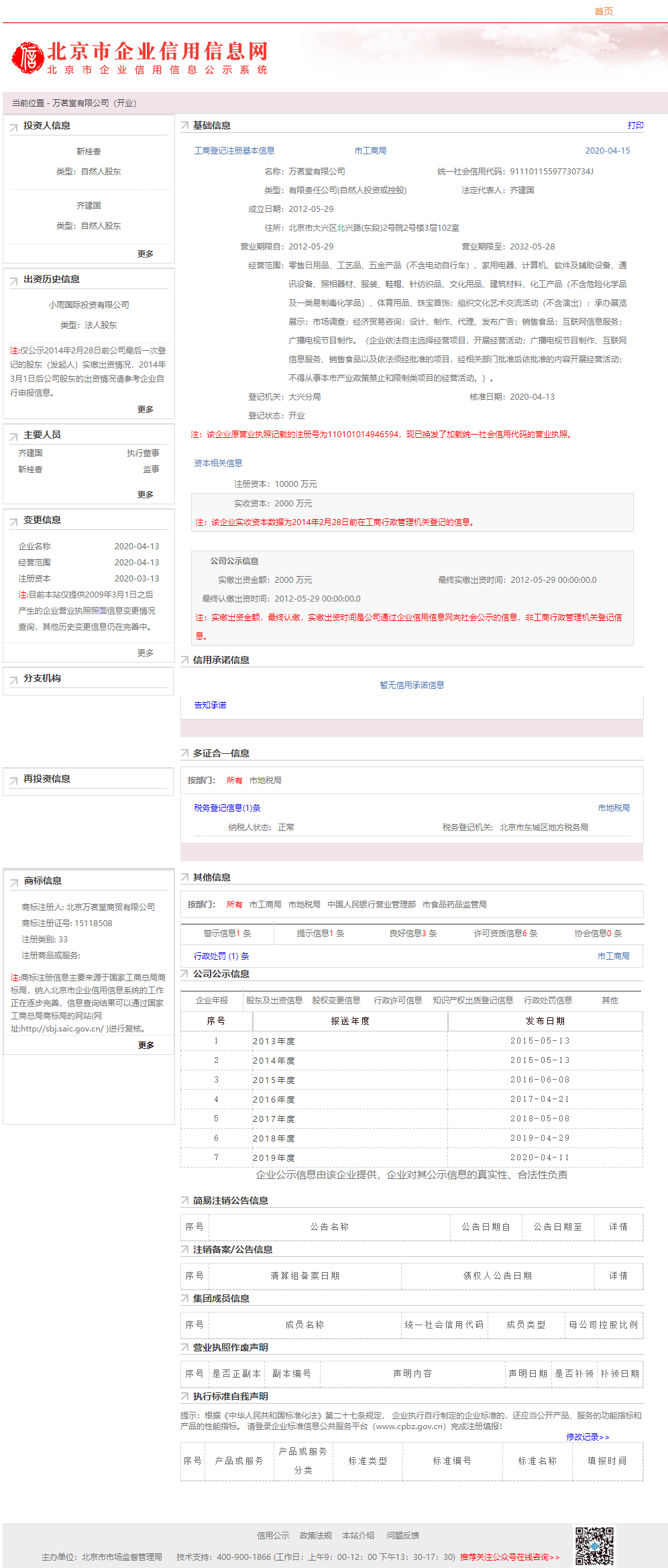The height and width of the screenshot is (1568, 668).
Task: Open the 首页 home link
Action: 604,11
